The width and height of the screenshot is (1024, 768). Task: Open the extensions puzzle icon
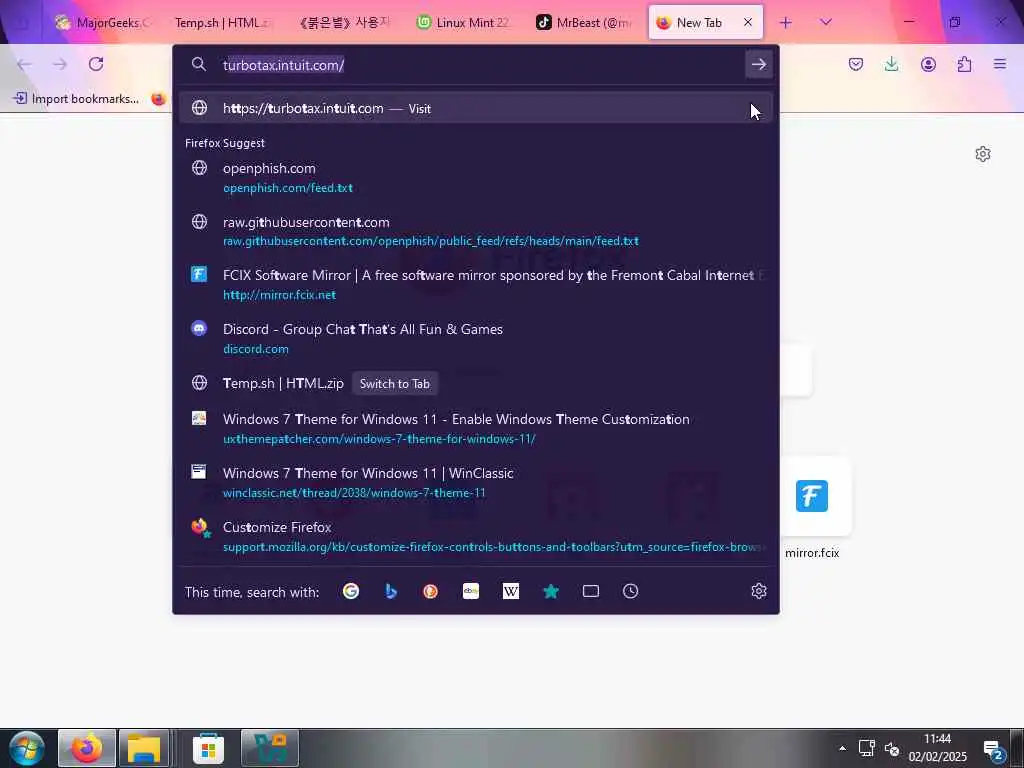[964, 64]
